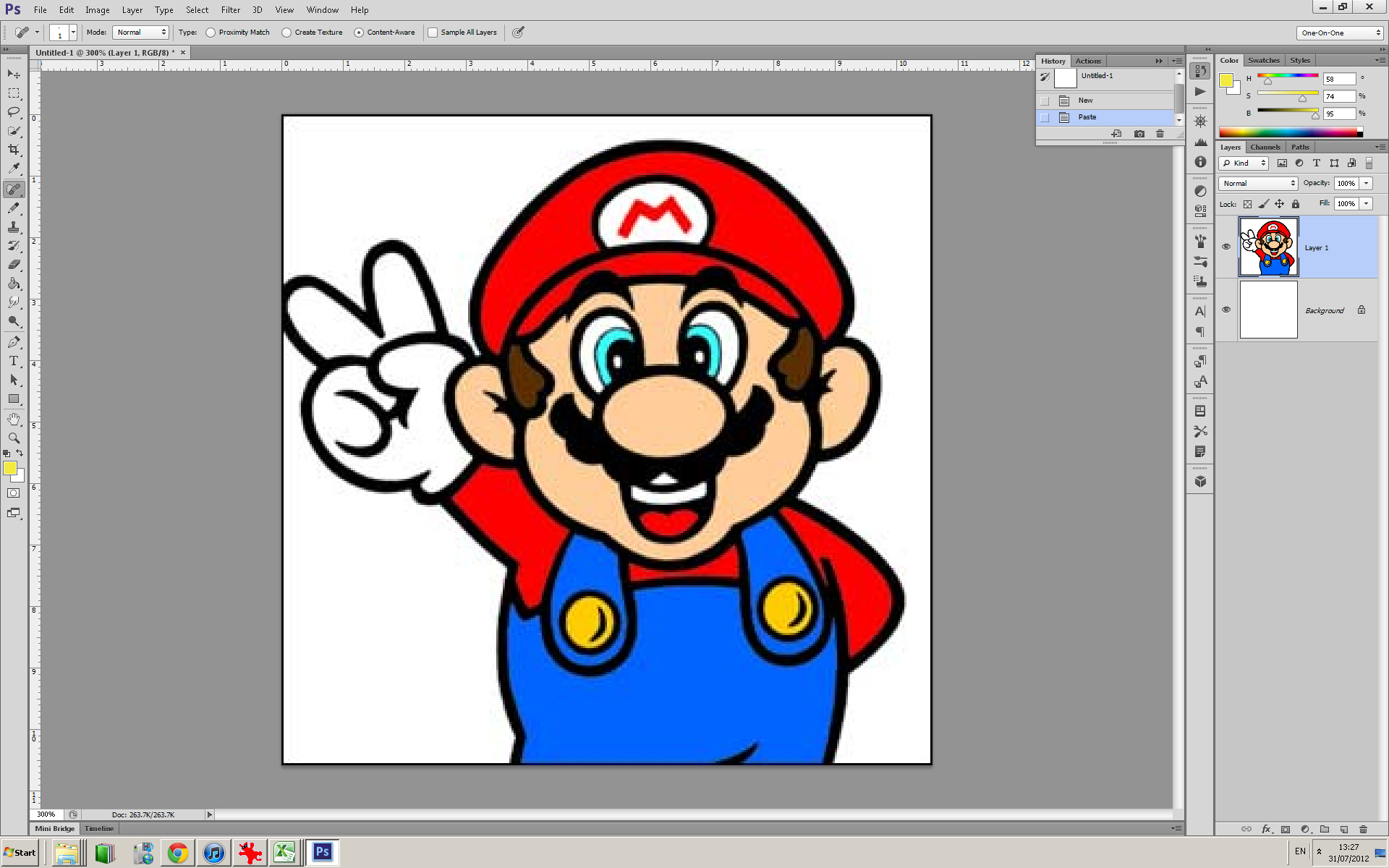
Task: Select the Paste history state
Action: pos(1105,117)
